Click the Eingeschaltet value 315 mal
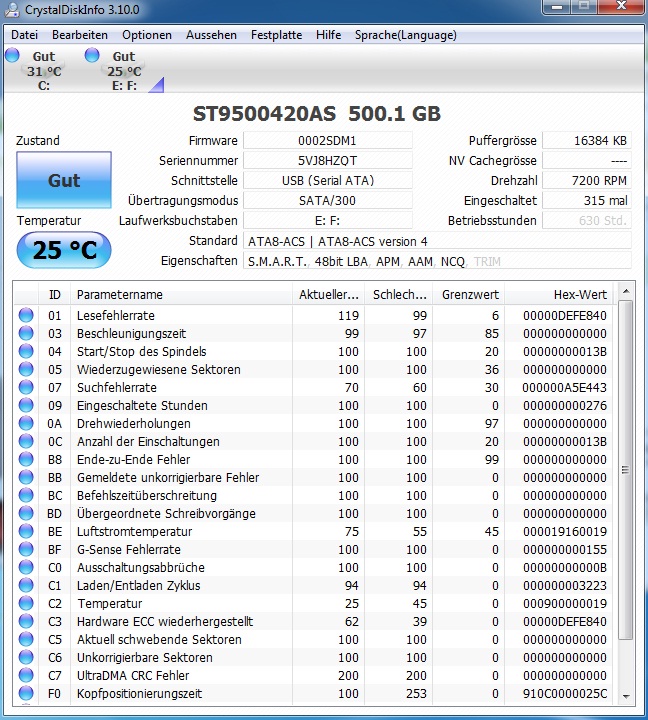648x720 pixels. point(586,201)
